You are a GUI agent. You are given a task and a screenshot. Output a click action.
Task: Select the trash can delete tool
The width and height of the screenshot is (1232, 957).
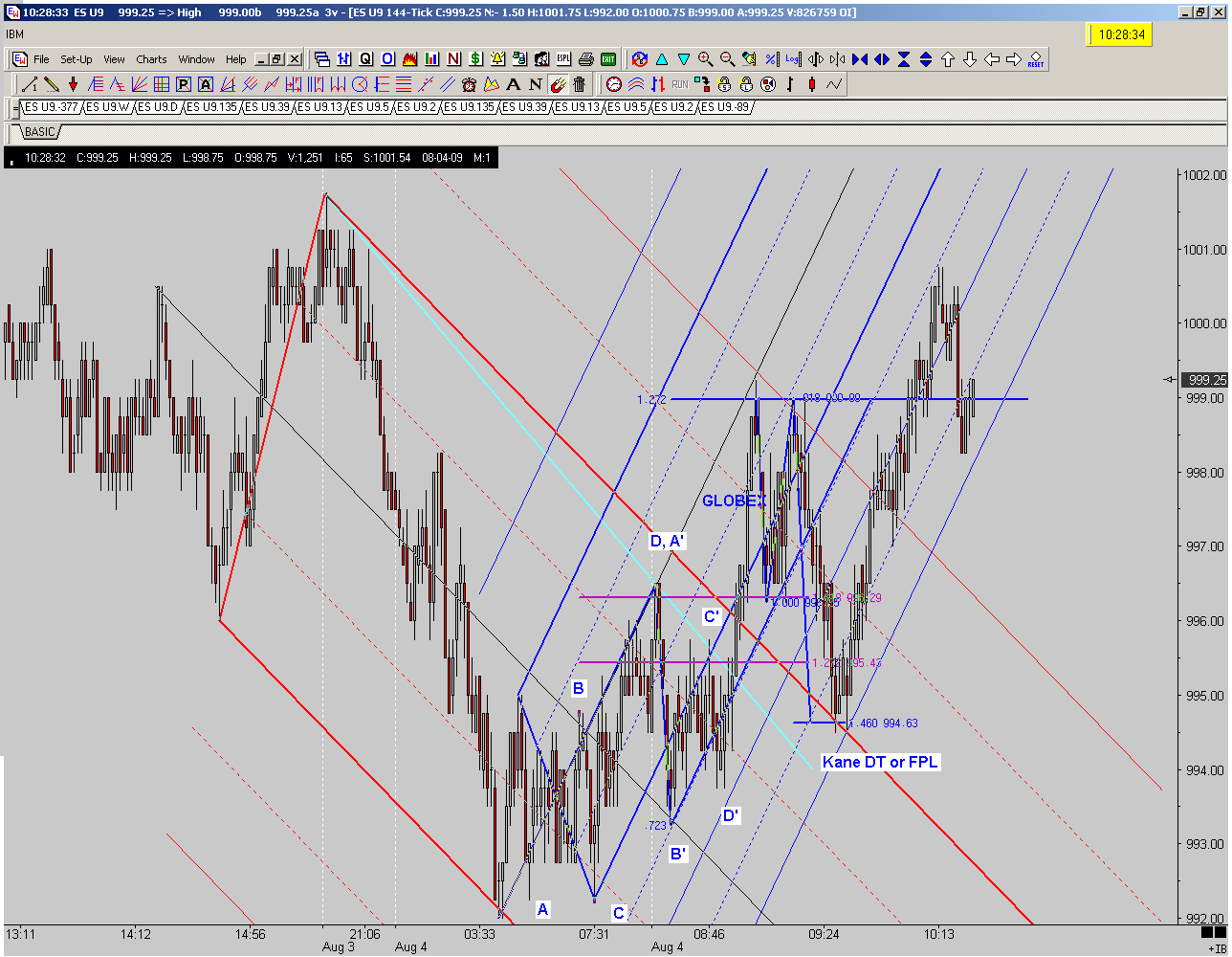pyautogui.click(x=579, y=84)
